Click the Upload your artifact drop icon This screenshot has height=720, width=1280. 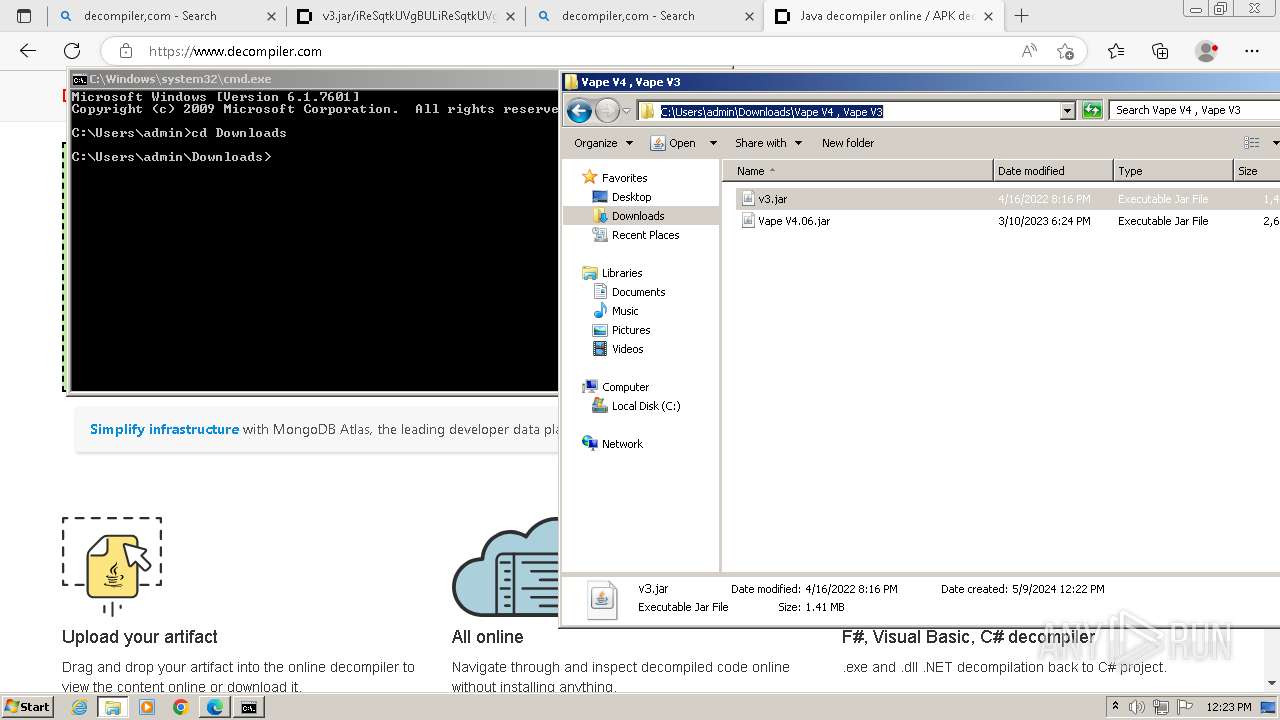(112, 566)
